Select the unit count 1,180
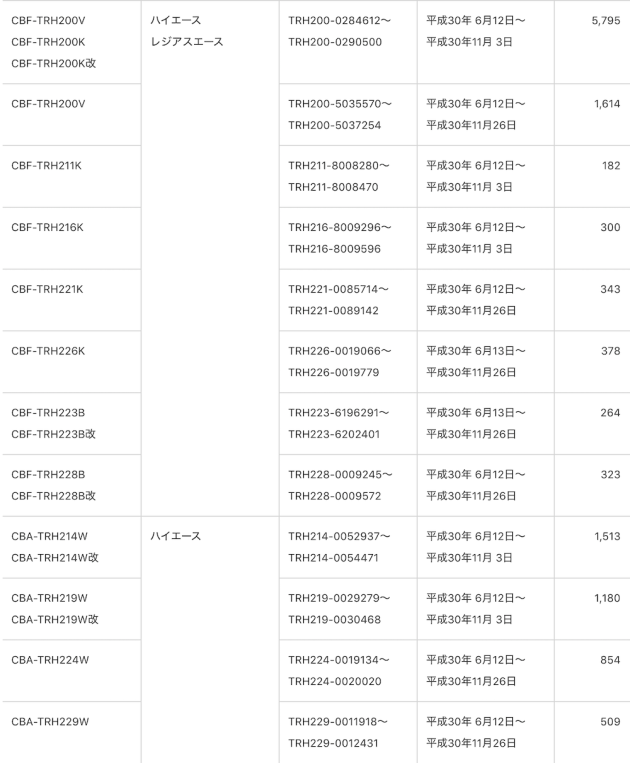Viewport: 630px width, 763px height. click(x=607, y=598)
